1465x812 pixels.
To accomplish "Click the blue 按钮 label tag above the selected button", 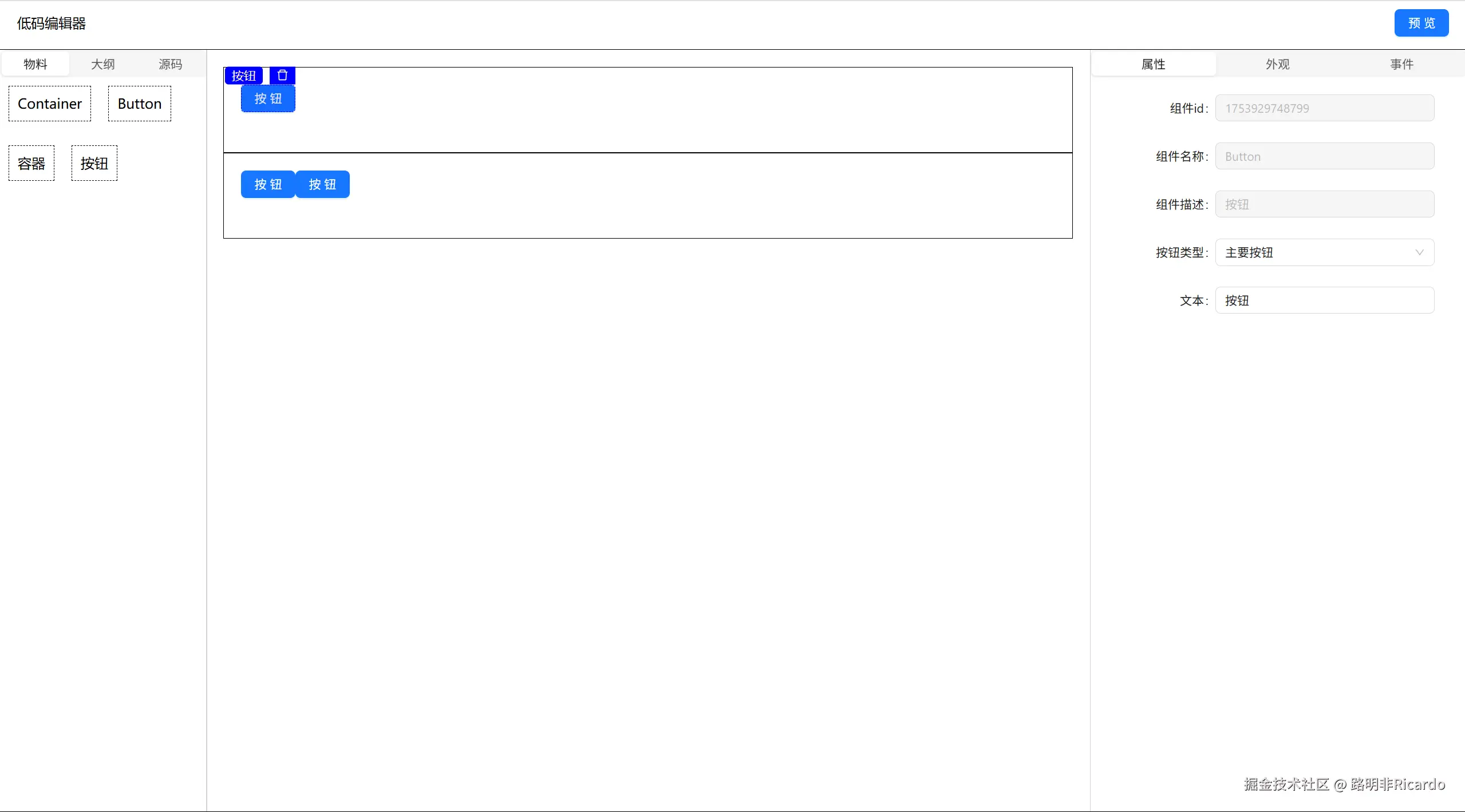I will tap(244, 76).
